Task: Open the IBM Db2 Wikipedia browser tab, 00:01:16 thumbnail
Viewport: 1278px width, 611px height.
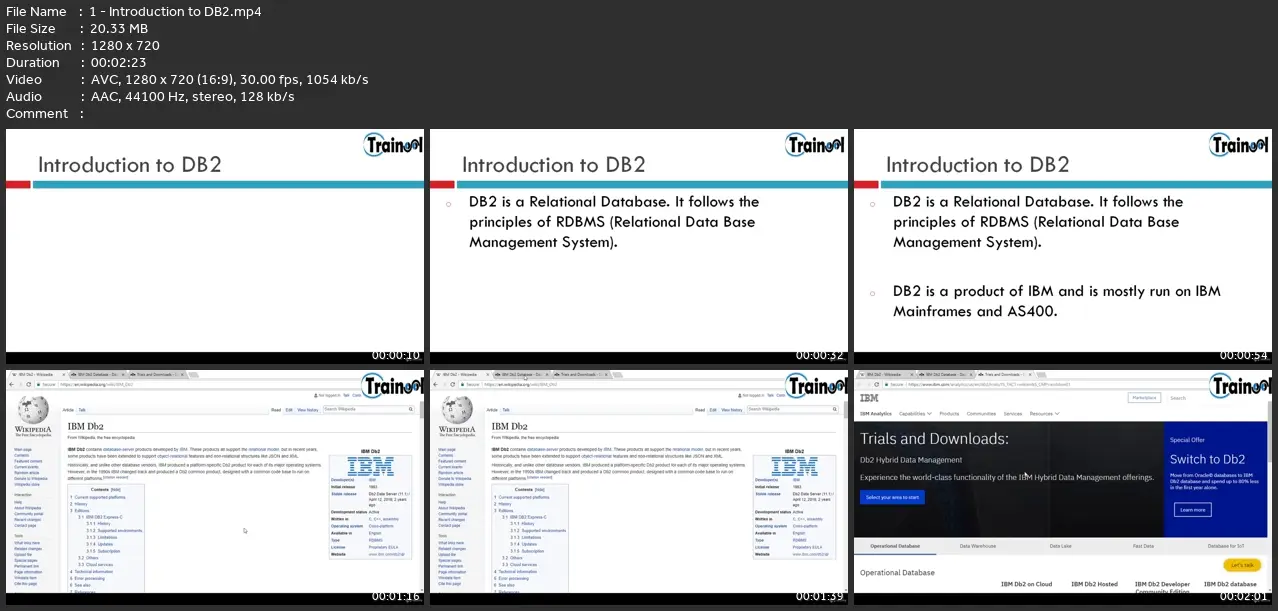Action: click(x=37, y=374)
